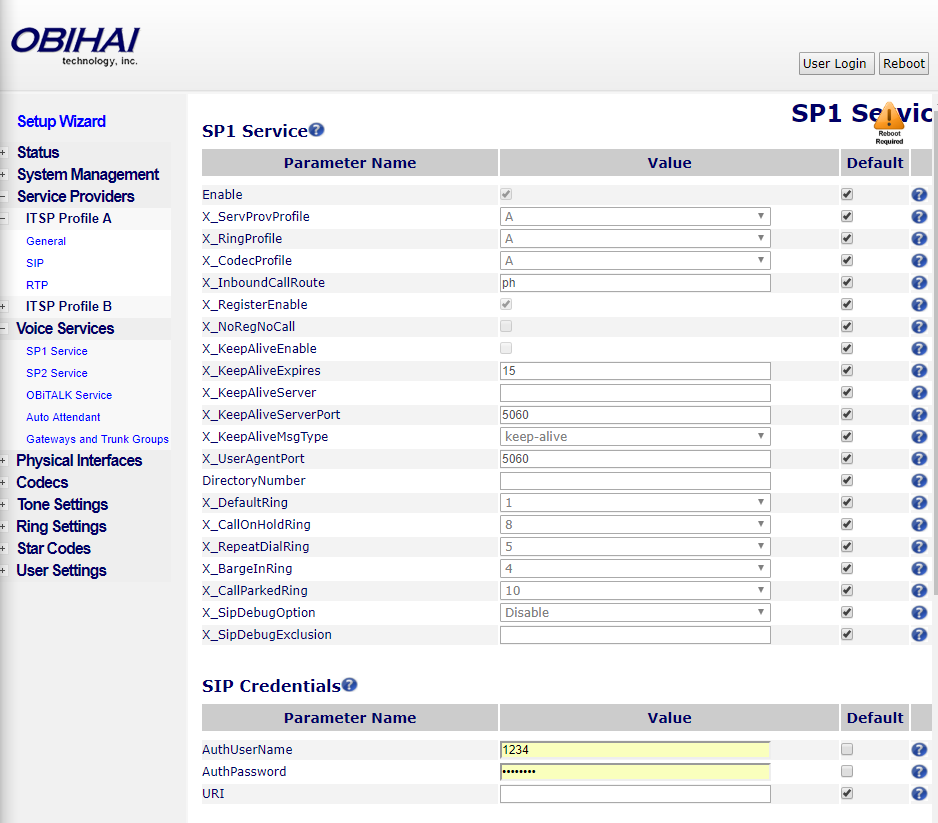
Task: Show help for X_CallParkedRing
Action: 919,591
